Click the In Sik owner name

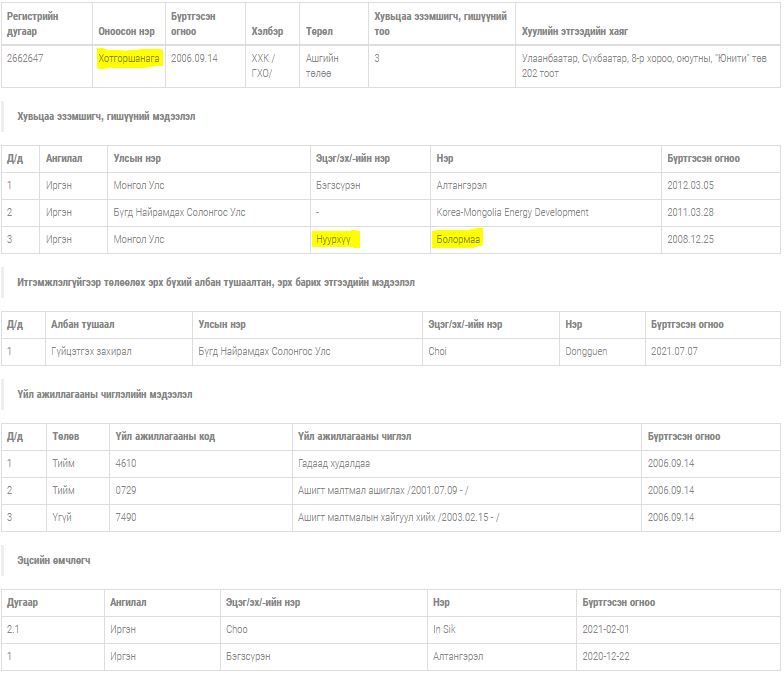443,630
